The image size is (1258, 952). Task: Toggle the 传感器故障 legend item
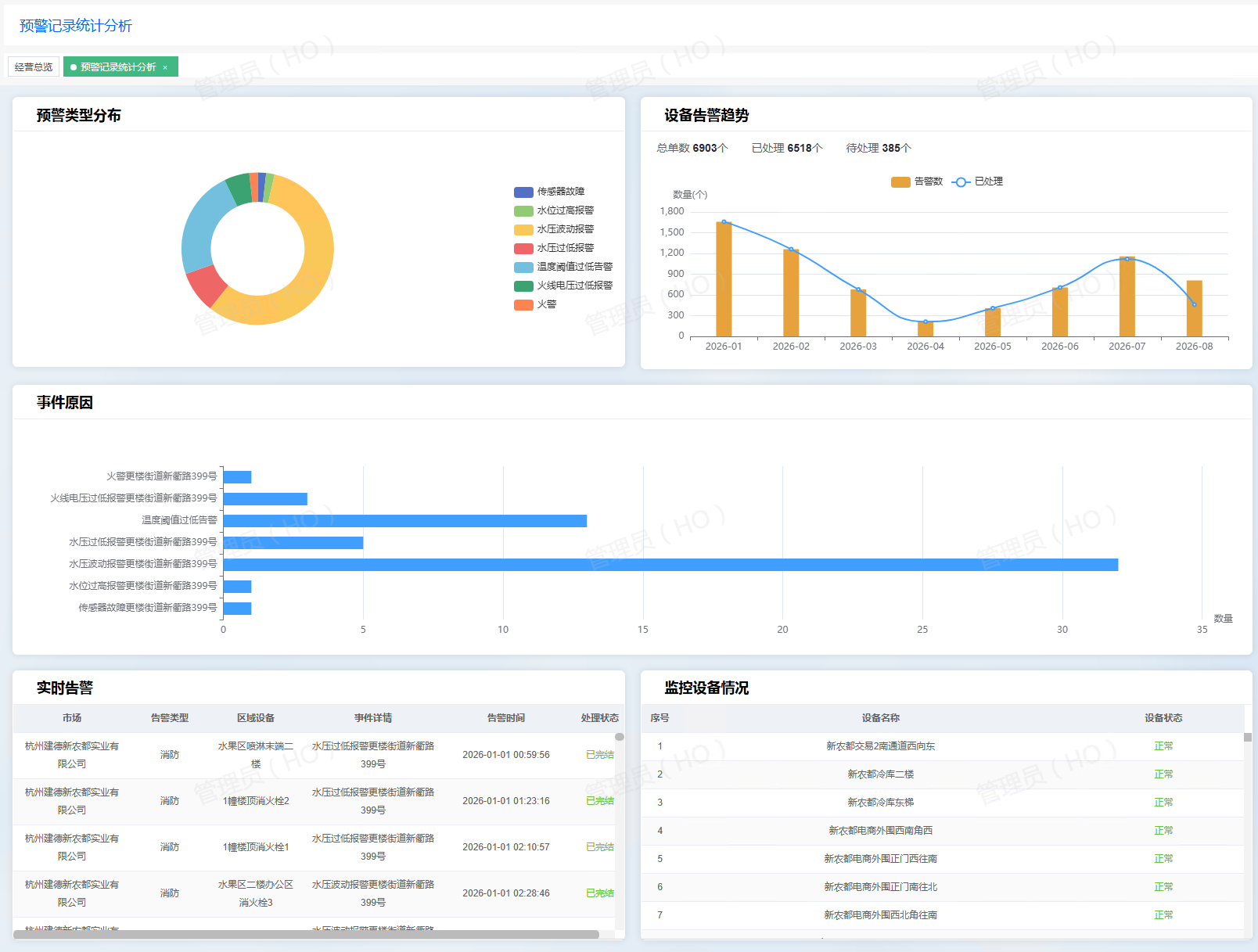click(523, 192)
